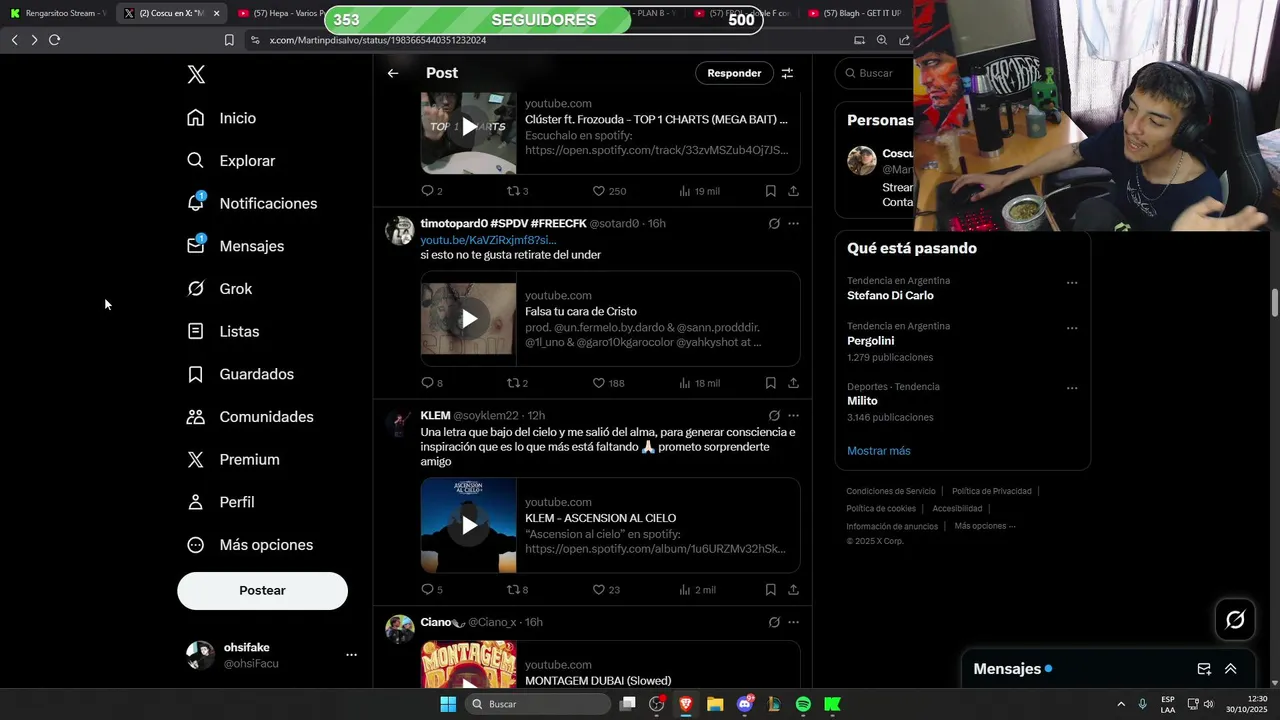Reply to timotopard0 post with 8 replies
The image size is (1280, 720).
[431, 383]
